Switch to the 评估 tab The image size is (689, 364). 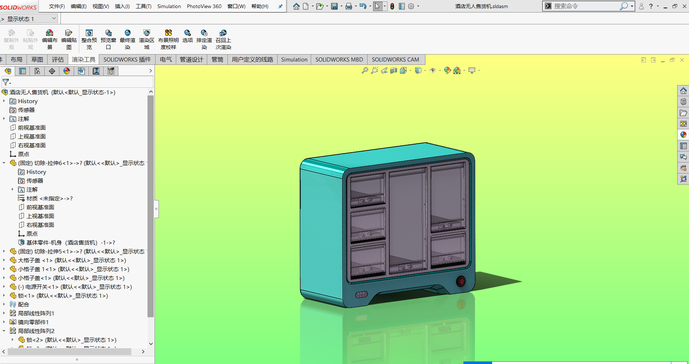coord(58,59)
